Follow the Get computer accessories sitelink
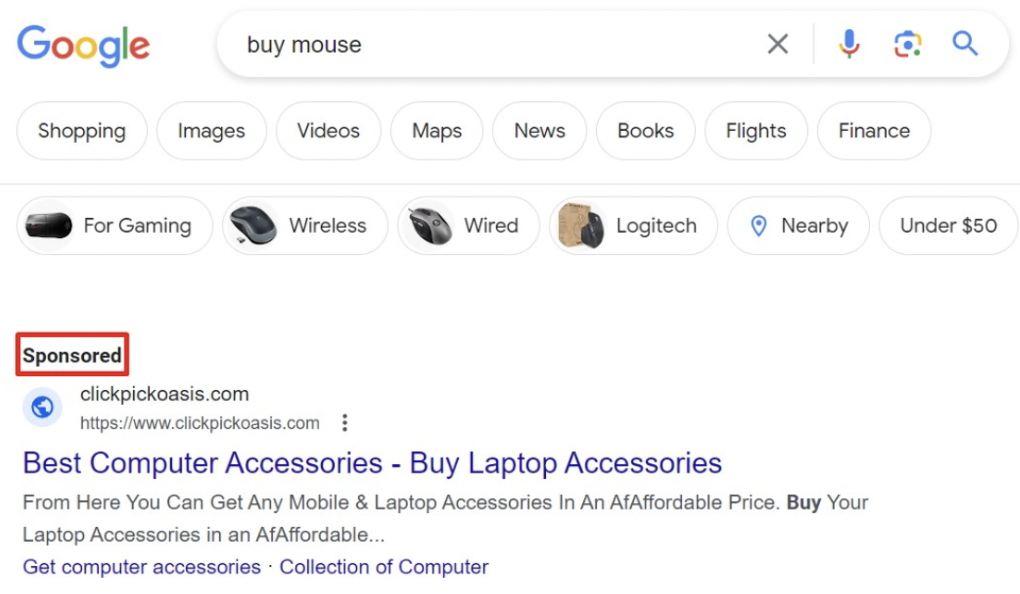The height and width of the screenshot is (594, 1020). pos(141,567)
